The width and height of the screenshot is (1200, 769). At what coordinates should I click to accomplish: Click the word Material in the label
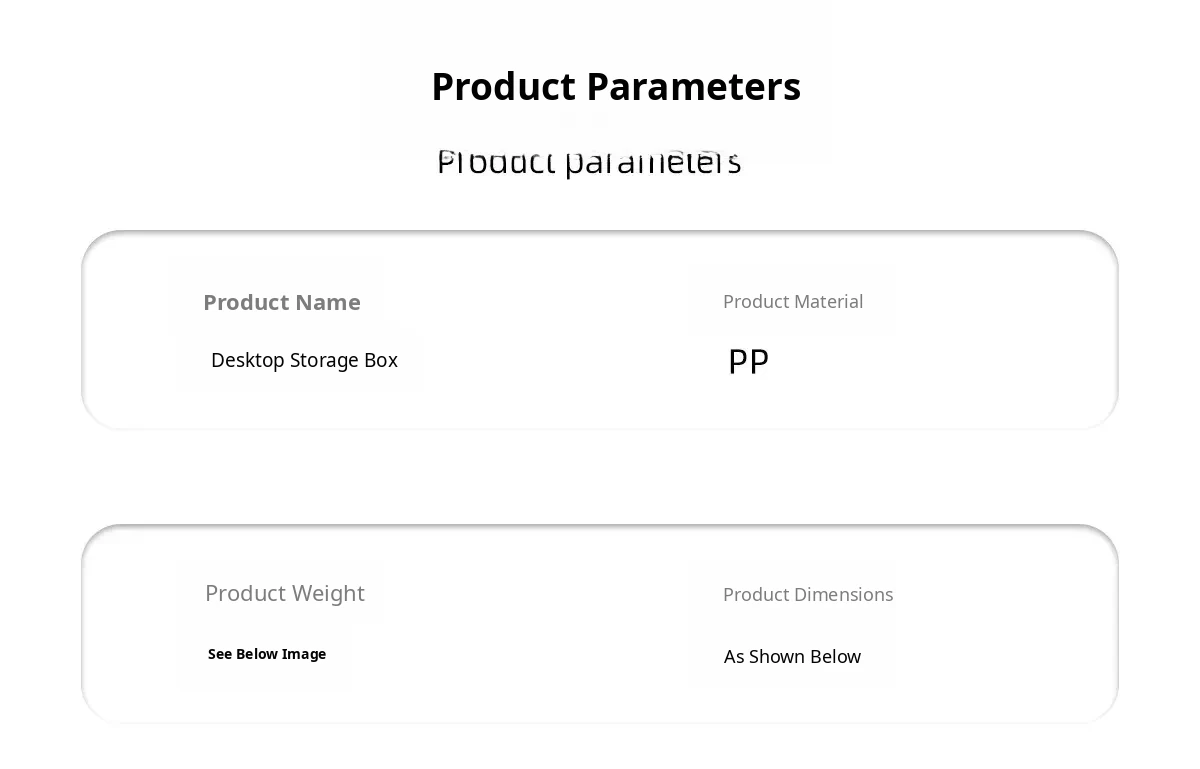[829, 301]
